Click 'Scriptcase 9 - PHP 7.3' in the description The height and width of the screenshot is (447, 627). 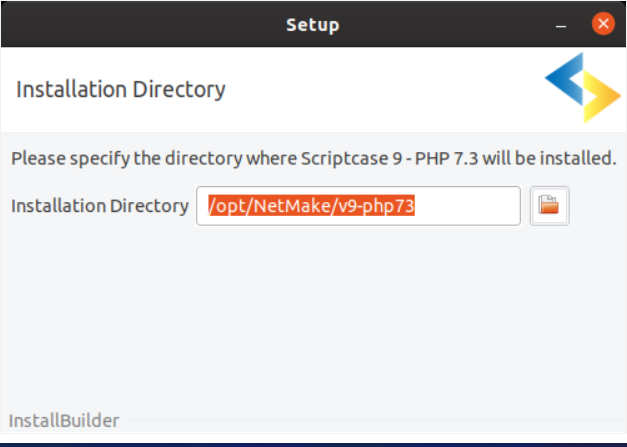tap(389, 159)
